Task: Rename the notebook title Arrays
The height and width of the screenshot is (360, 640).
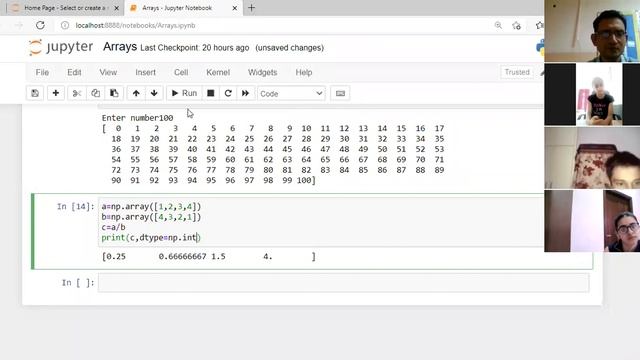Action: coord(120,47)
